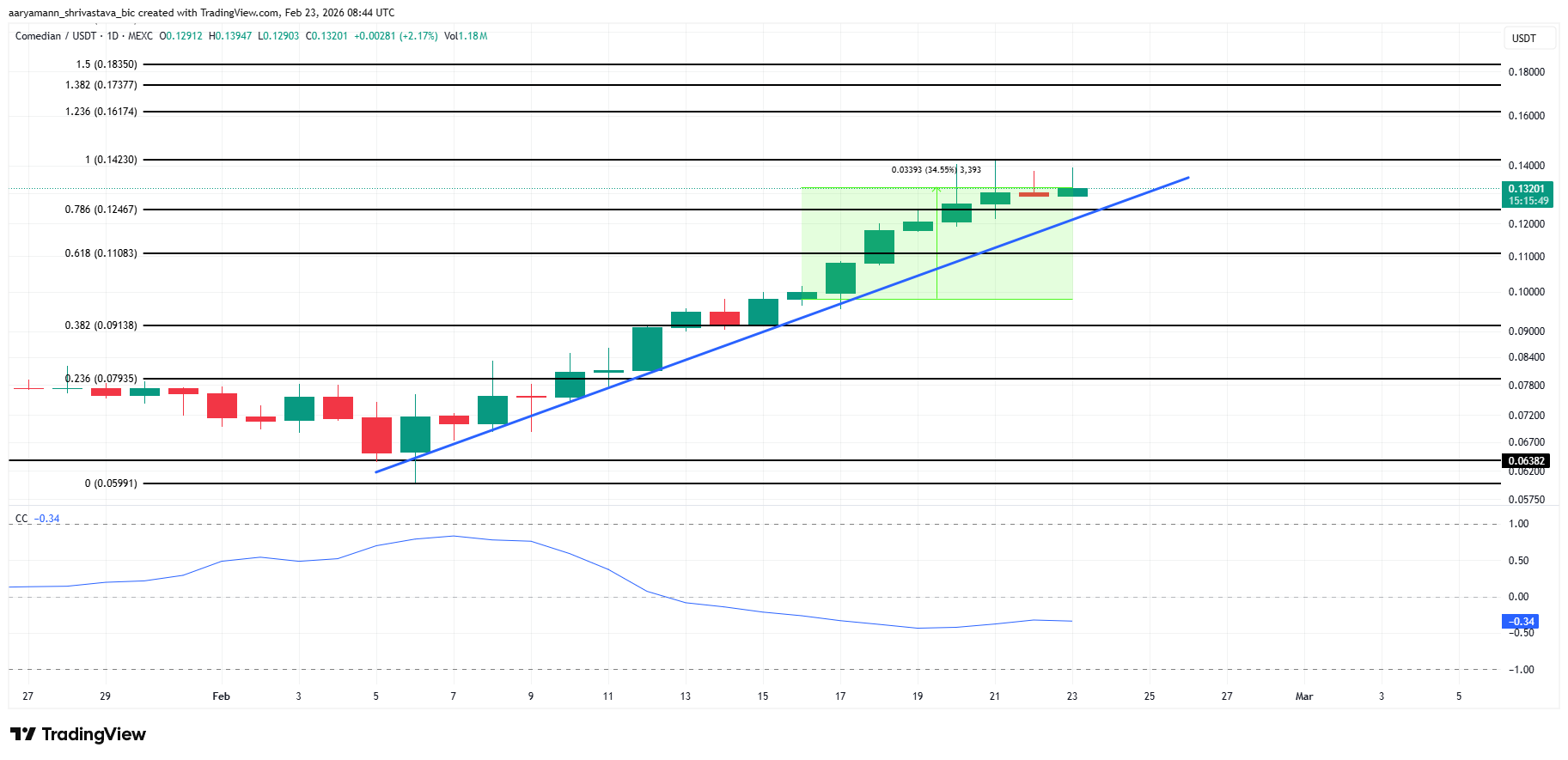Click the 0.10000 price axis label
This screenshot has width=1568, height=760.
pyautogui.click(x=1527, y=292)
